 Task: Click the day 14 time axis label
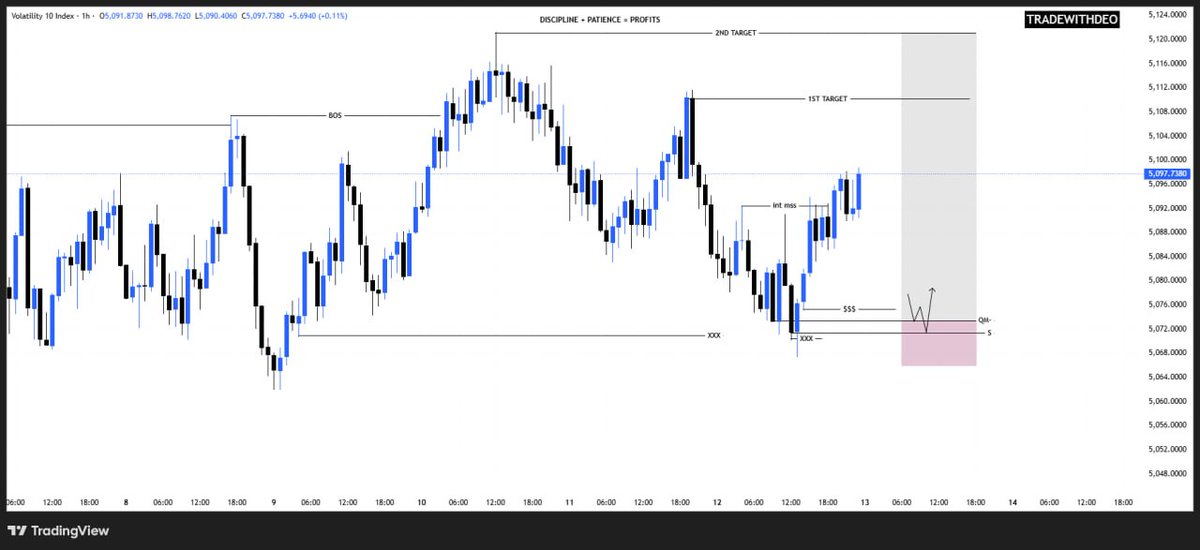coord(1013,503)
